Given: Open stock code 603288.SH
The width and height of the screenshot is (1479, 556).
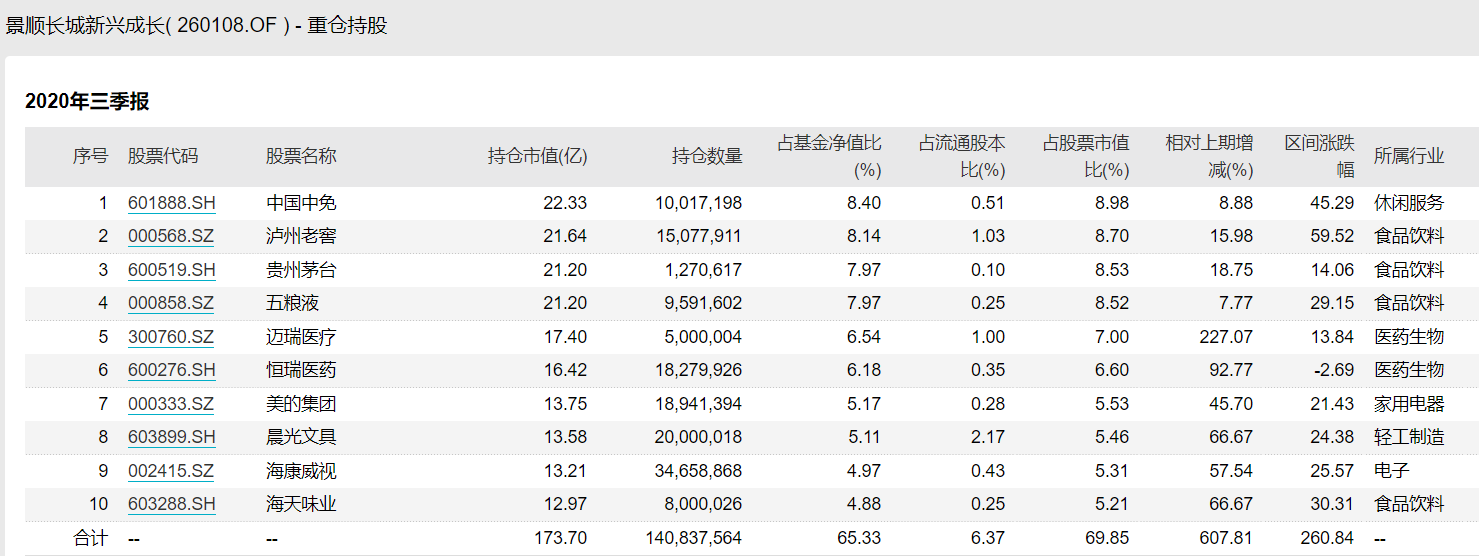Looking at the screenshot, I should [x=171, y=504].
